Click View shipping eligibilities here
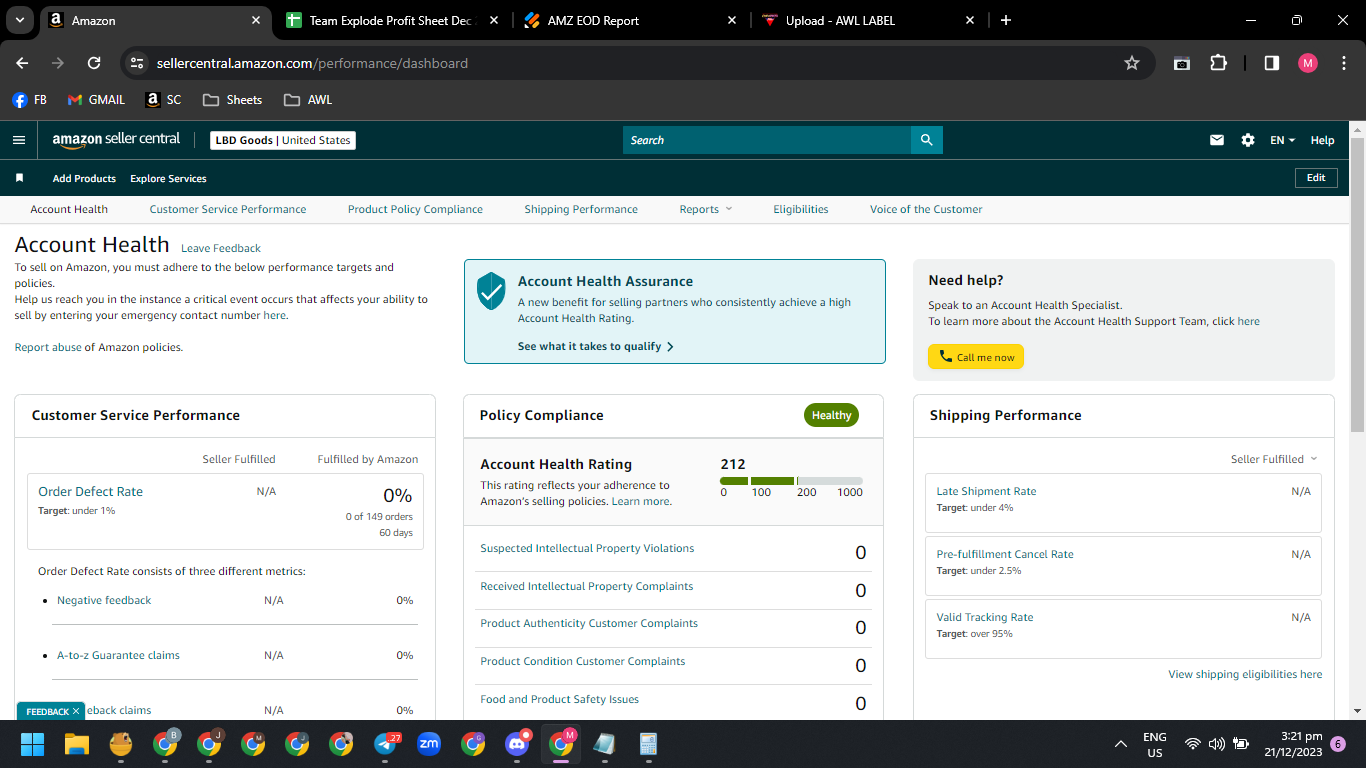This screenshot has width=1366, height=768. coord(1245,674)
